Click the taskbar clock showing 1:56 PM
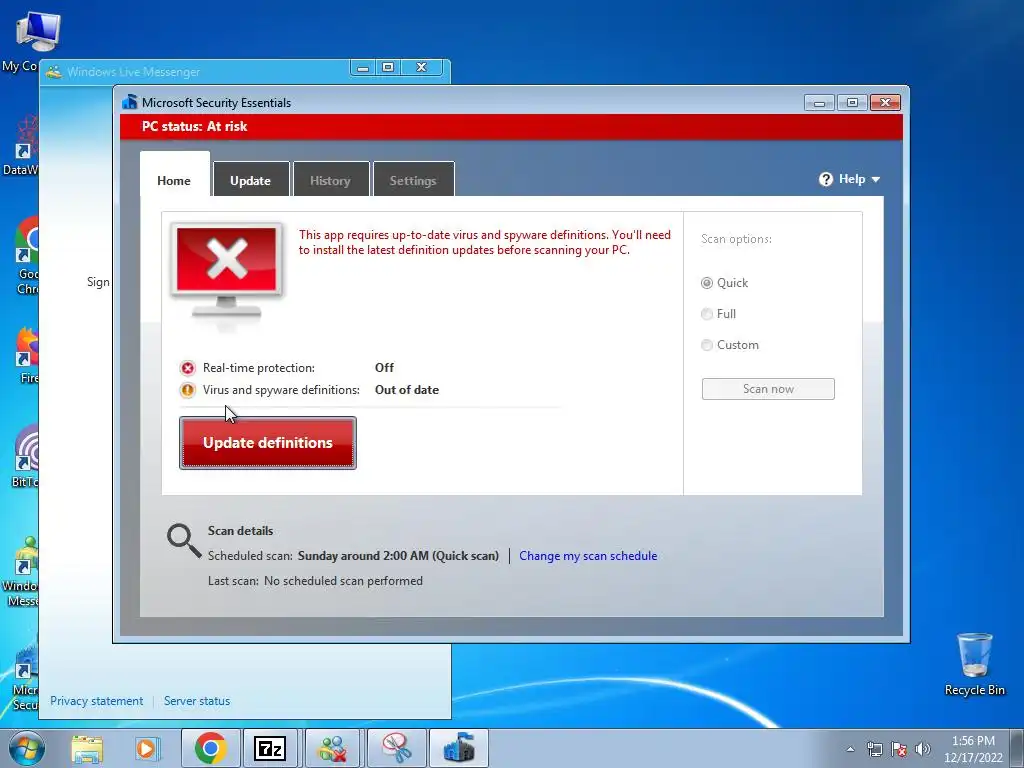The width and height of the screenshot is (1024, 768). point(973,749)
